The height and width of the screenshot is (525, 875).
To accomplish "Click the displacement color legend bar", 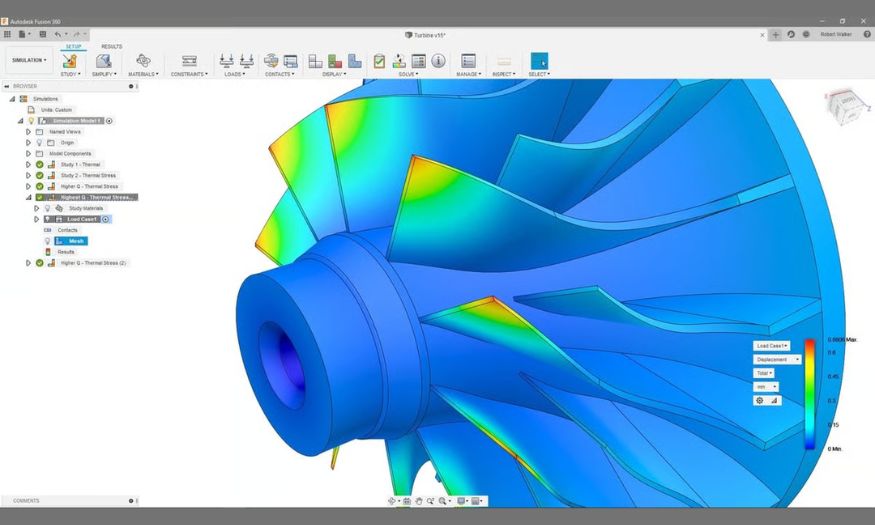I will (x=810, y=394).
